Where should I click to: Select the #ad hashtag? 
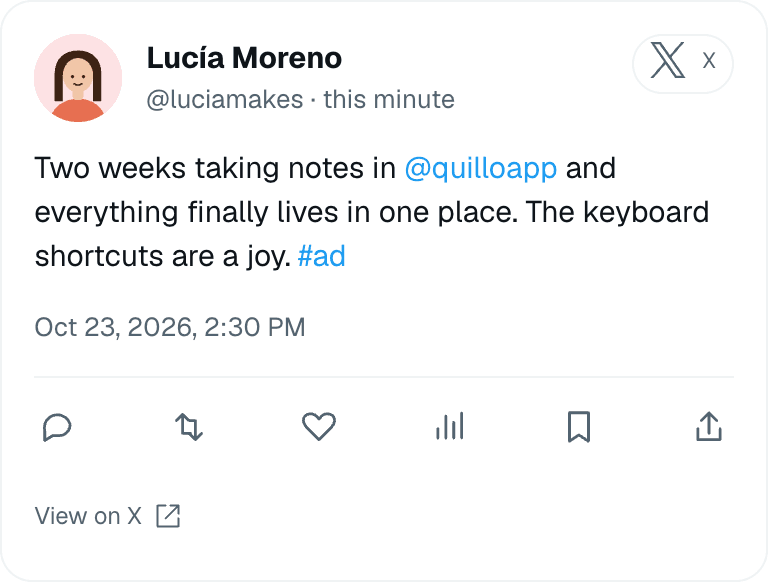(x=321, y=256)
